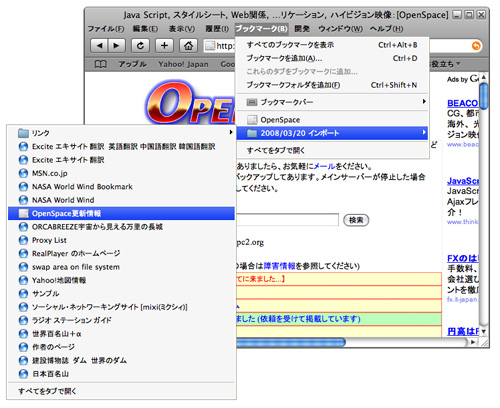Click すべてをタブで開く in bookmark menu
Viewport: 500px width, 408px height.
pos(332,151)
